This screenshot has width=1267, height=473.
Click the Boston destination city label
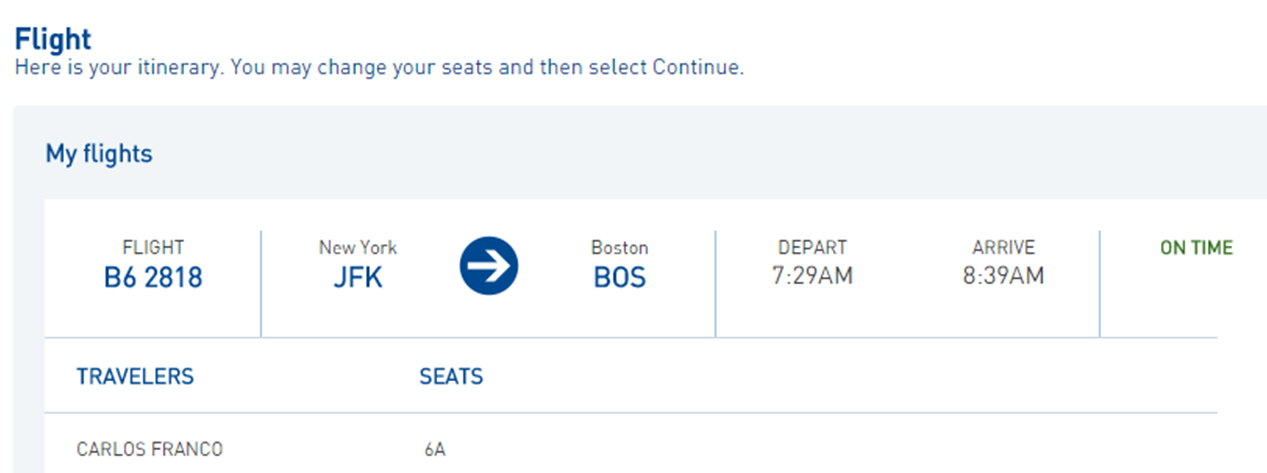(x=620, y=247)
